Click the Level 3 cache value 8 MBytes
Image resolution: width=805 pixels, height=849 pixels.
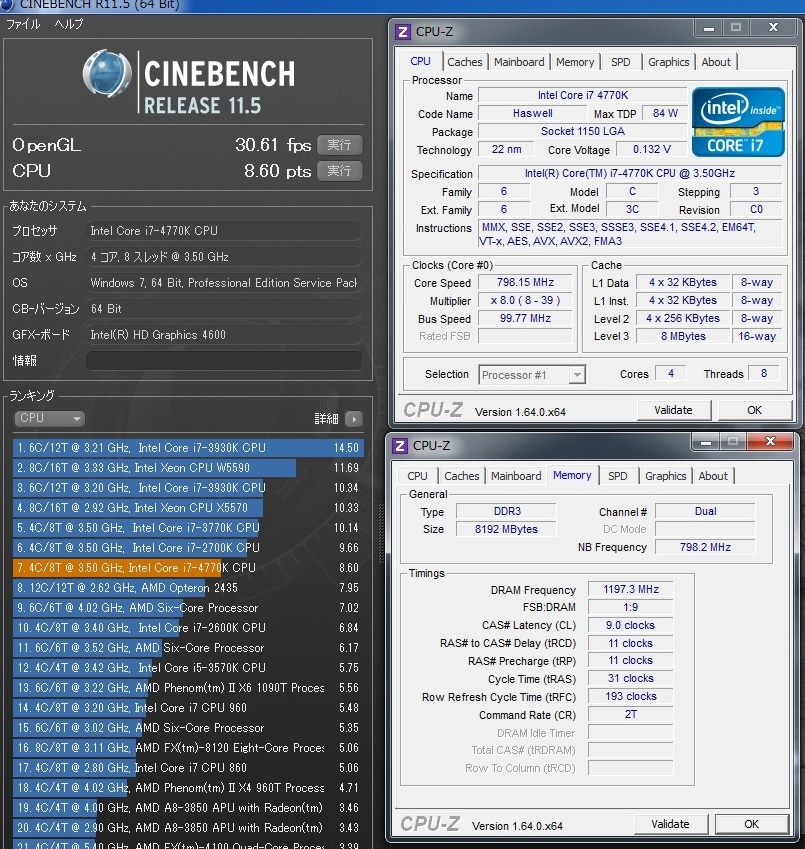683,336
